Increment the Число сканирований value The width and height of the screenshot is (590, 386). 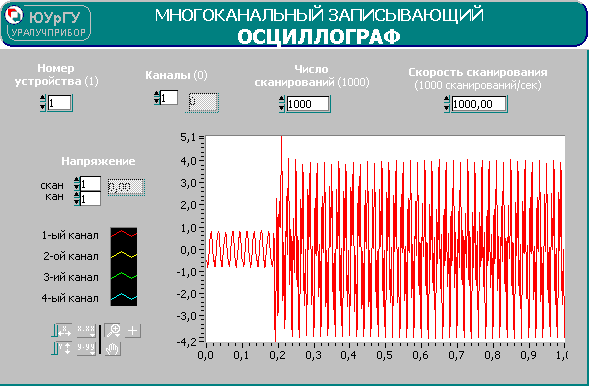click(x=282, y=100)
